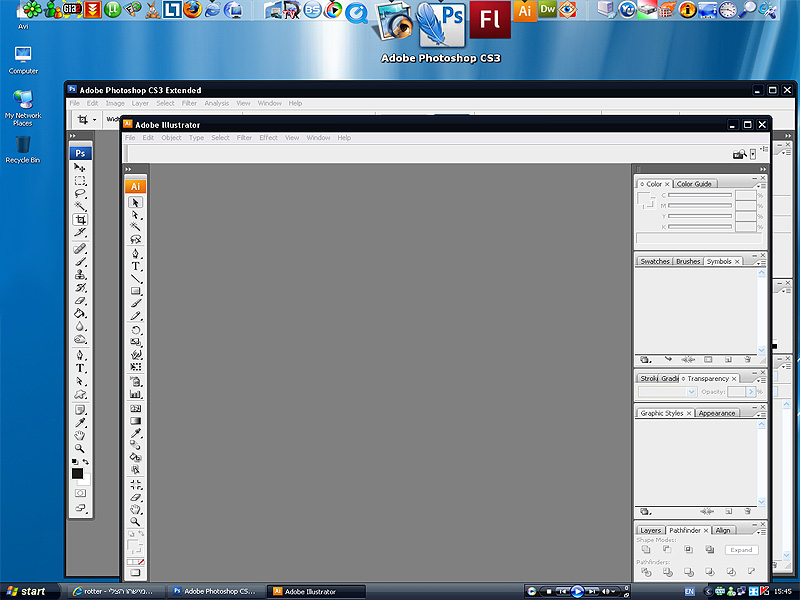This screenshot has width=800, height=600.
Task: Select the Photoshop Crop tool
Action: tap(80, 219)
